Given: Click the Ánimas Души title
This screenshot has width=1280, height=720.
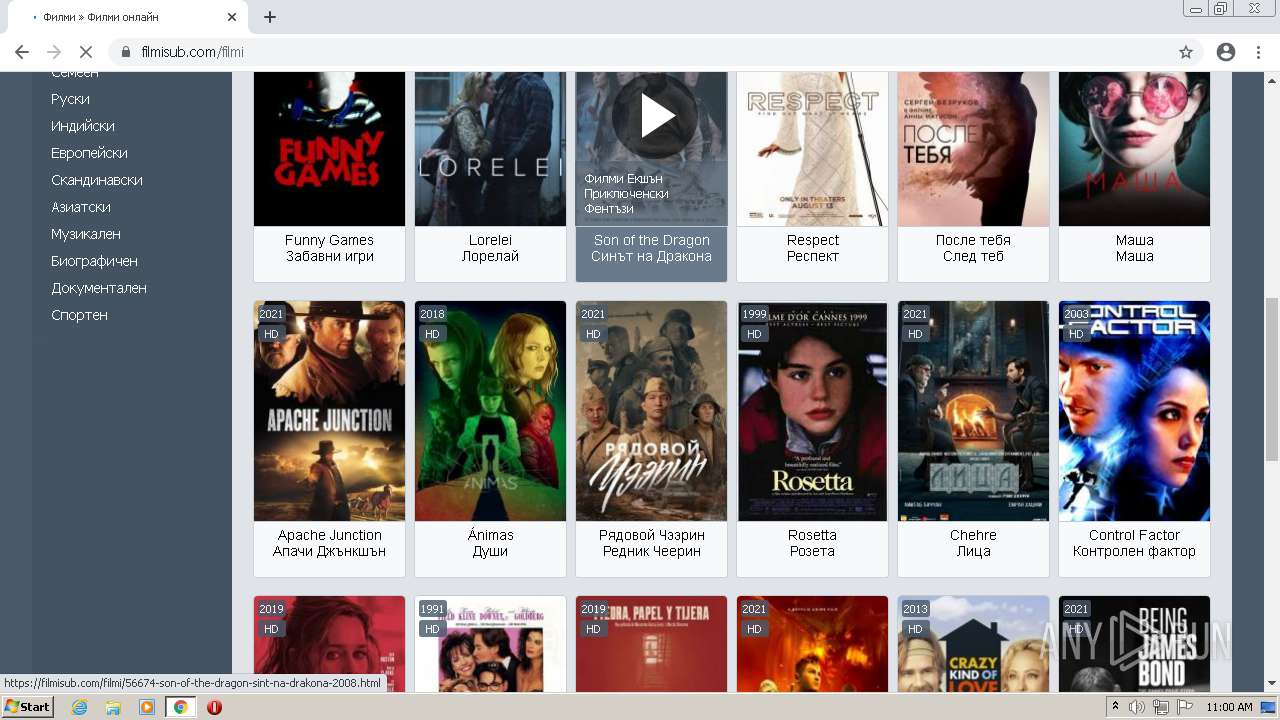Looking at the screenshot, I should [x=490, y=543].
